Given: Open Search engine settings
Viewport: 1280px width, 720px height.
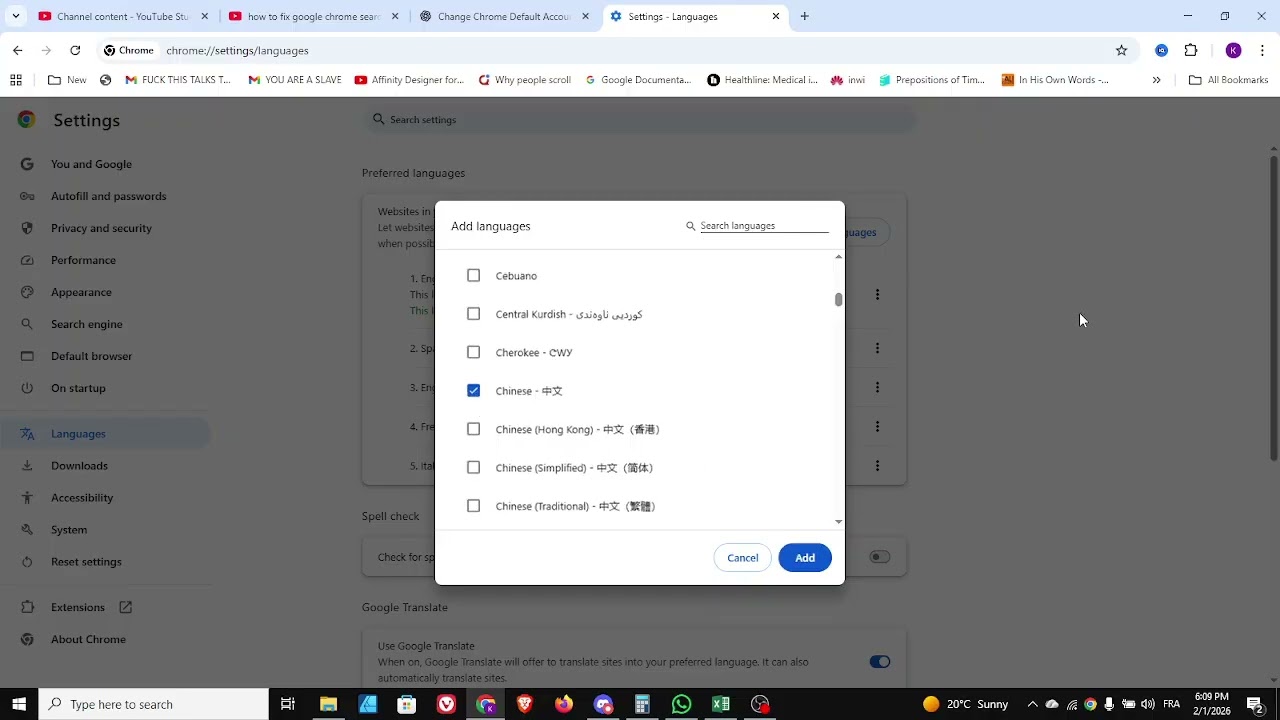Looking at the screenshot, I should pyautogui.click(x=86, y=324).
